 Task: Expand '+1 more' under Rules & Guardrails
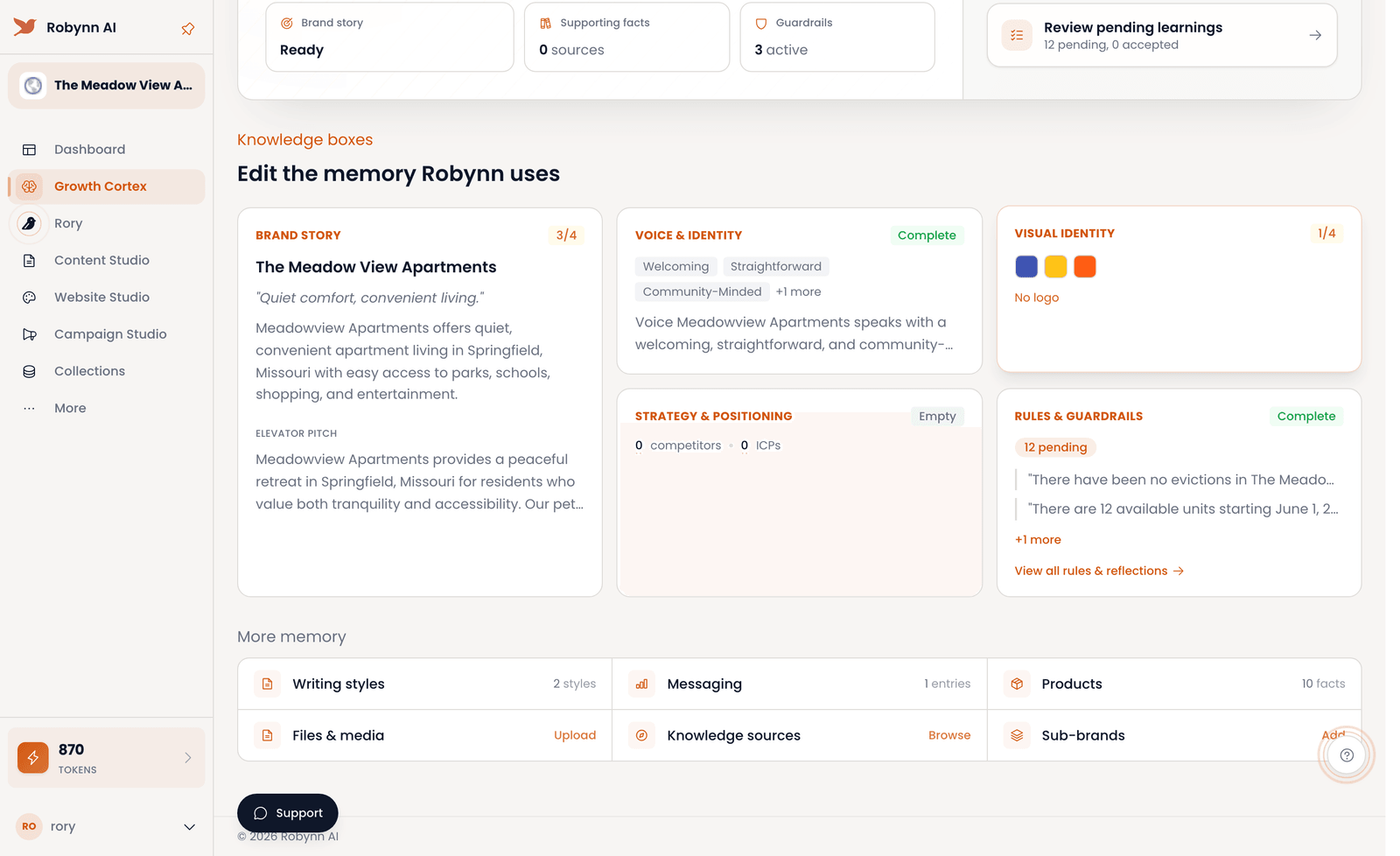click(1038, 540)
